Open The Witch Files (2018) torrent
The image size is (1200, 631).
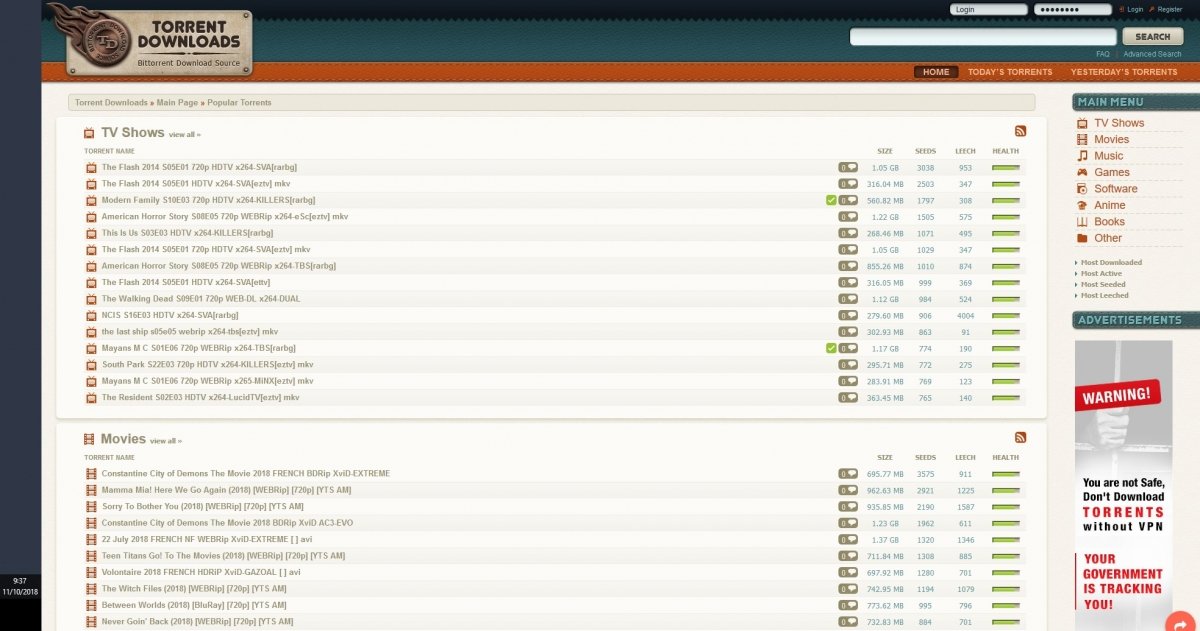point(194,589)
